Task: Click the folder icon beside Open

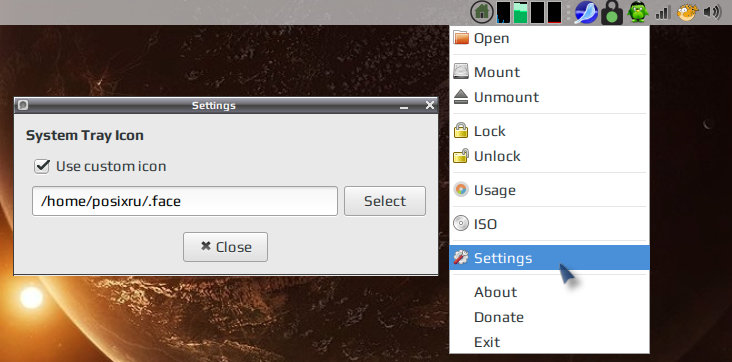Action: coord(461,38)
